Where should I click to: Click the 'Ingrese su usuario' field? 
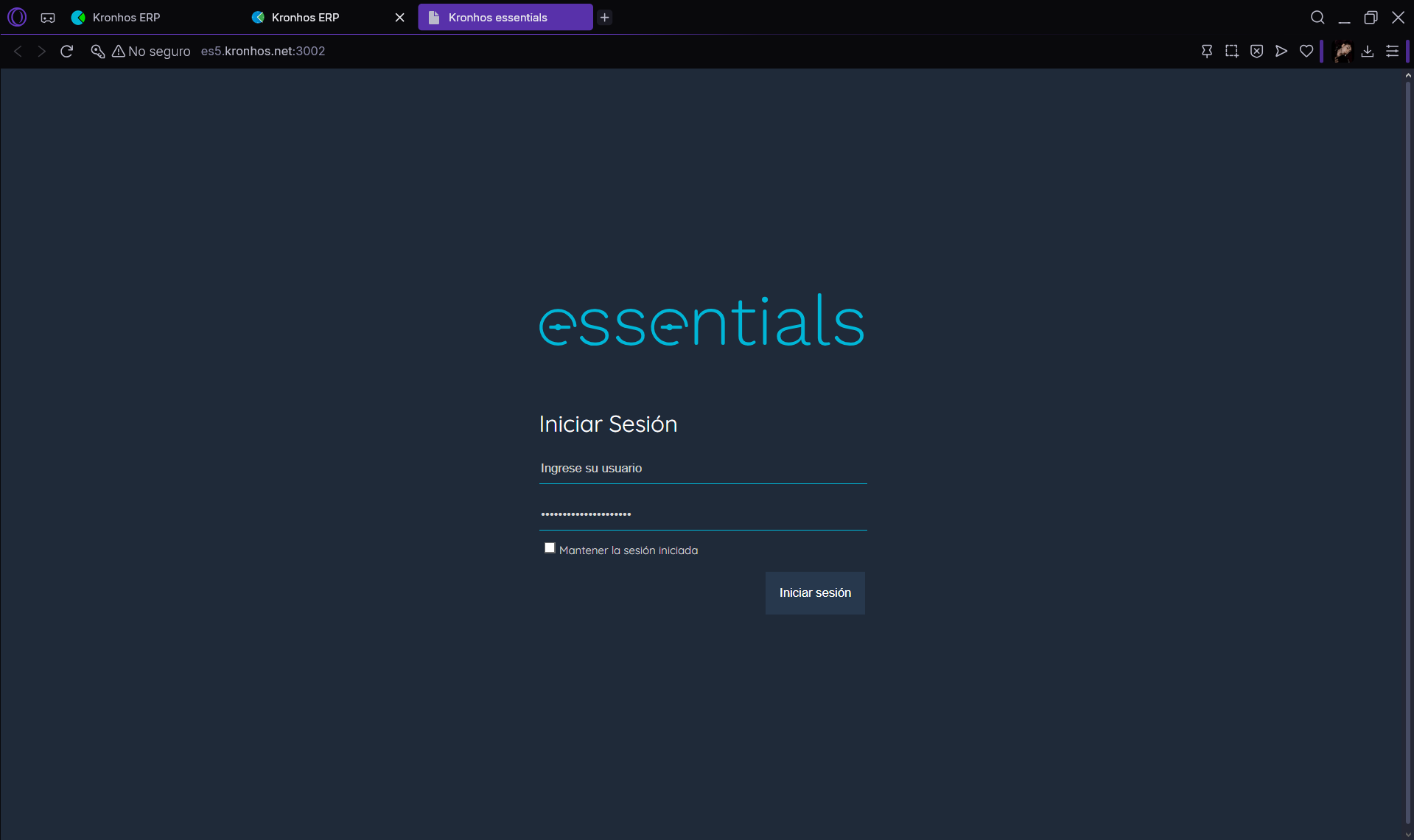[x=702, y=468]
